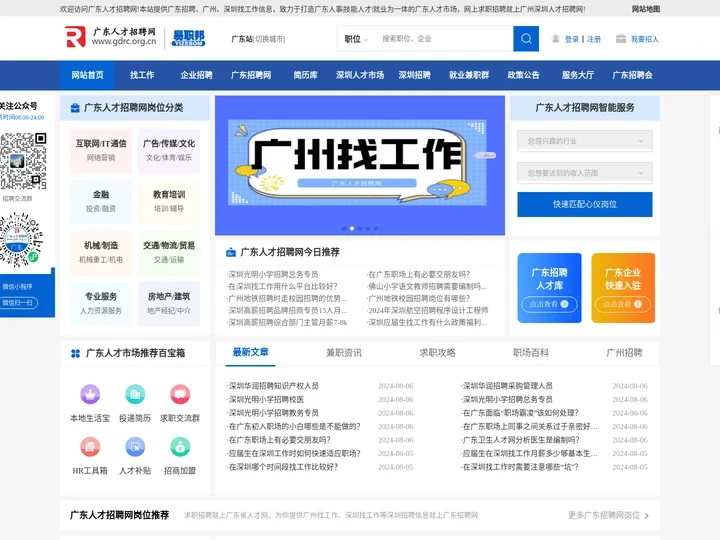Click 快速匹配心仪岗位 button
The width and height of the screenshot is (720, 540).
pos(585,204)
